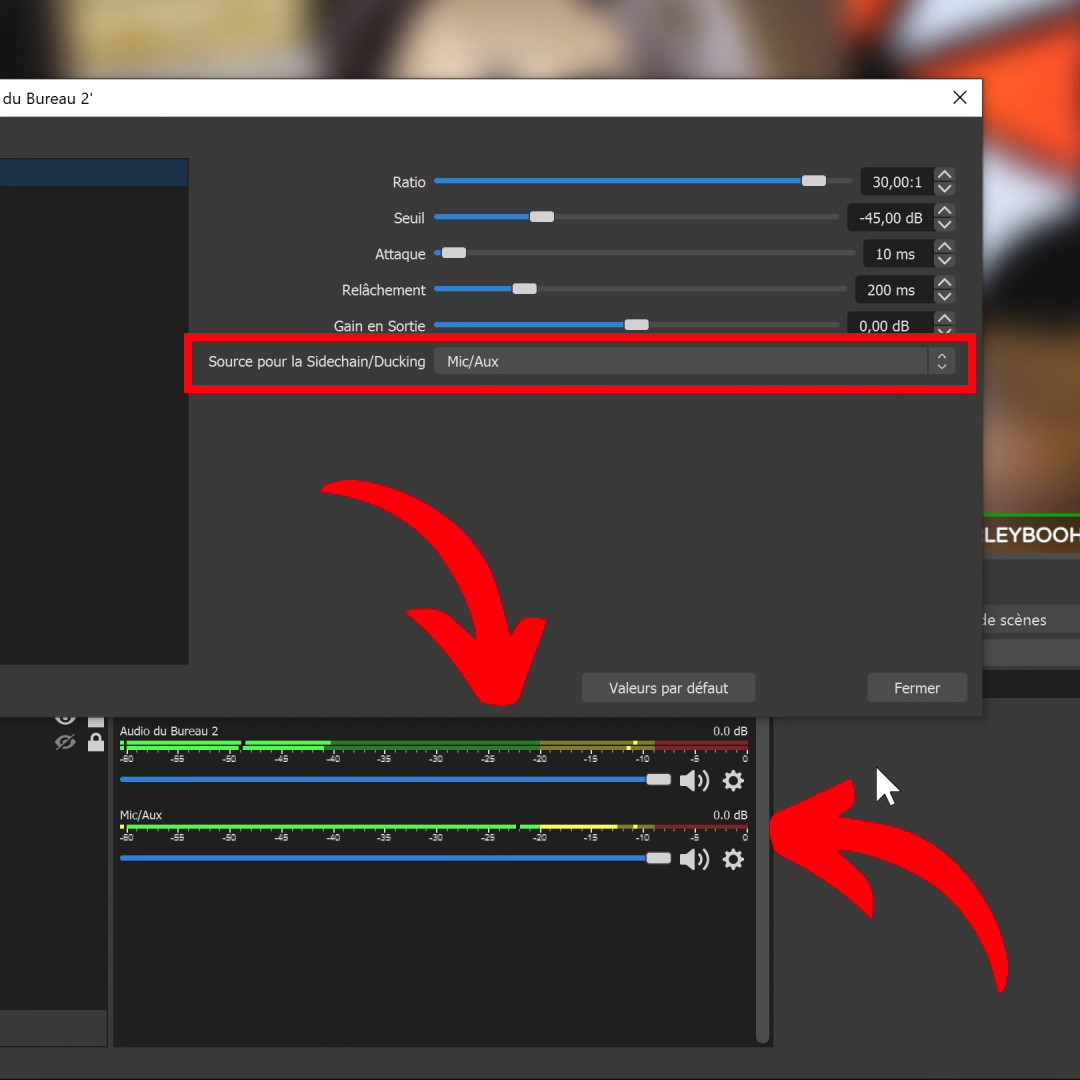This screenshot has width=1080, height=1080.
Task: Click the Ratio value field 30,00:1
Action: 896,182
